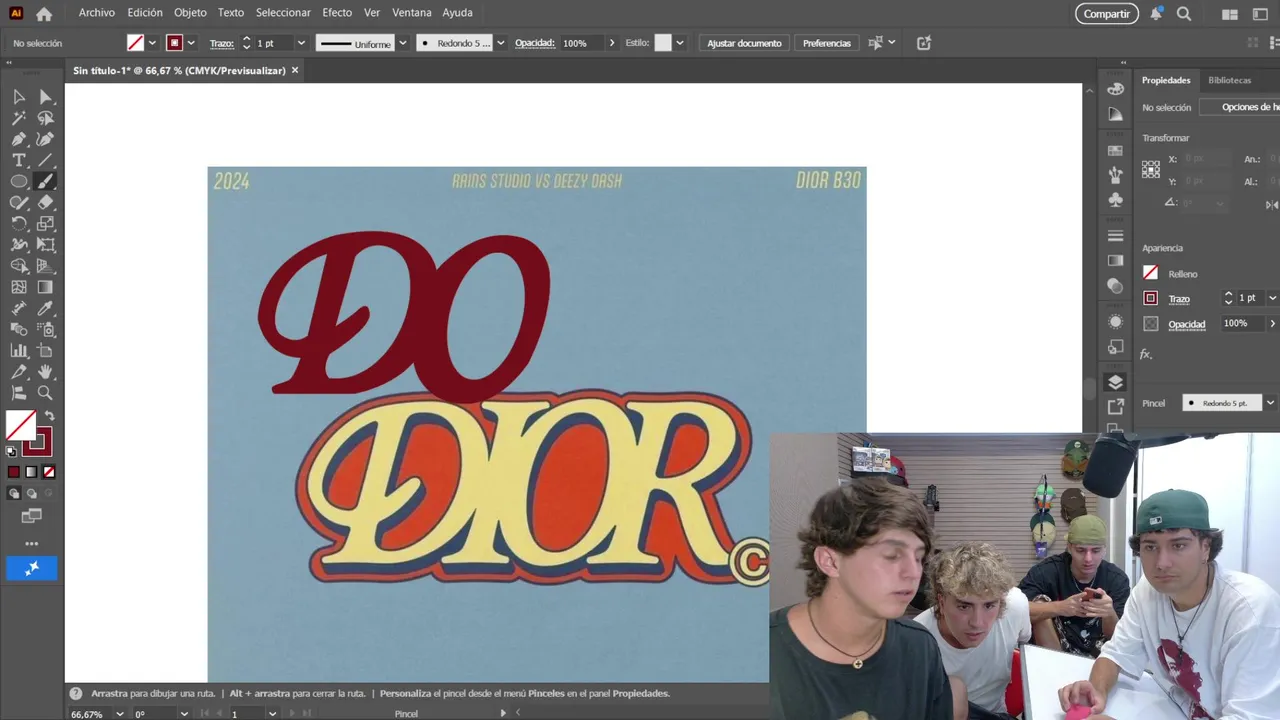Select the Gradient tool
Screen dimensions: 1280x720
pos(45,287)
